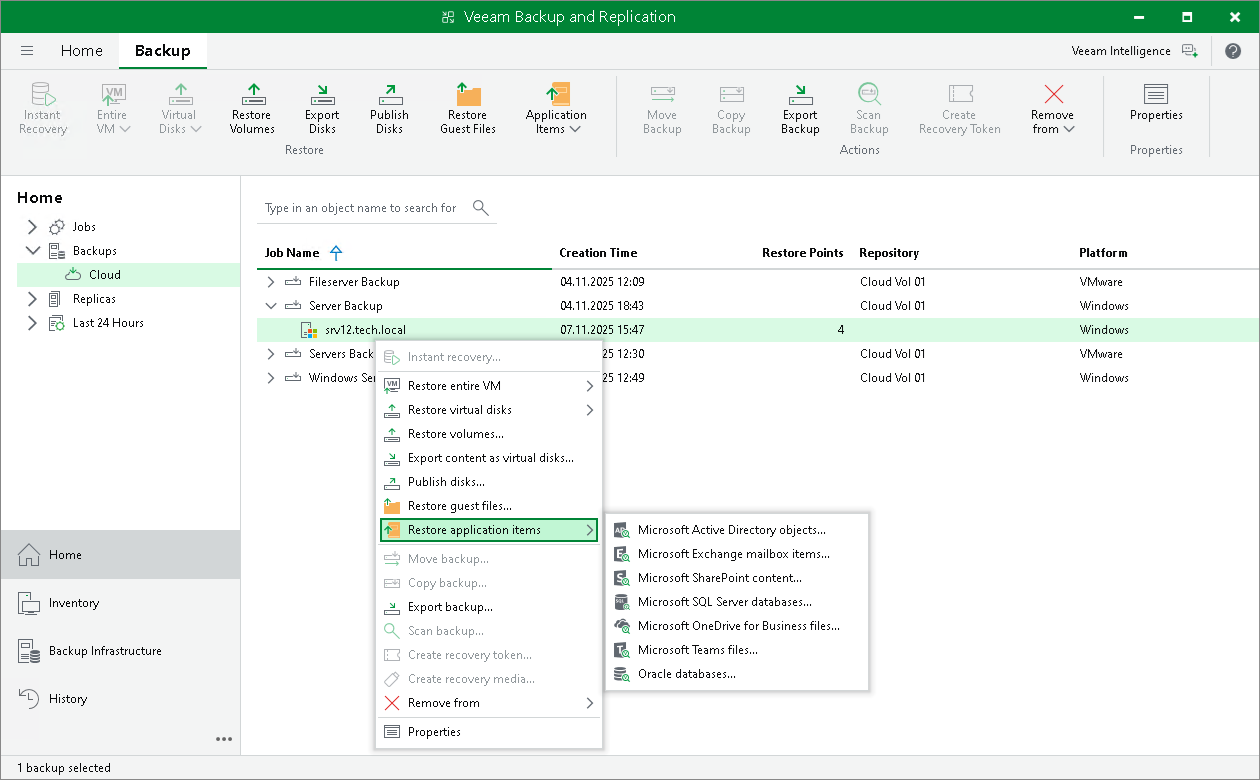Expand the Windows Servers row
This screenshot has height=780, width=1260.
(x=271, y=378)
